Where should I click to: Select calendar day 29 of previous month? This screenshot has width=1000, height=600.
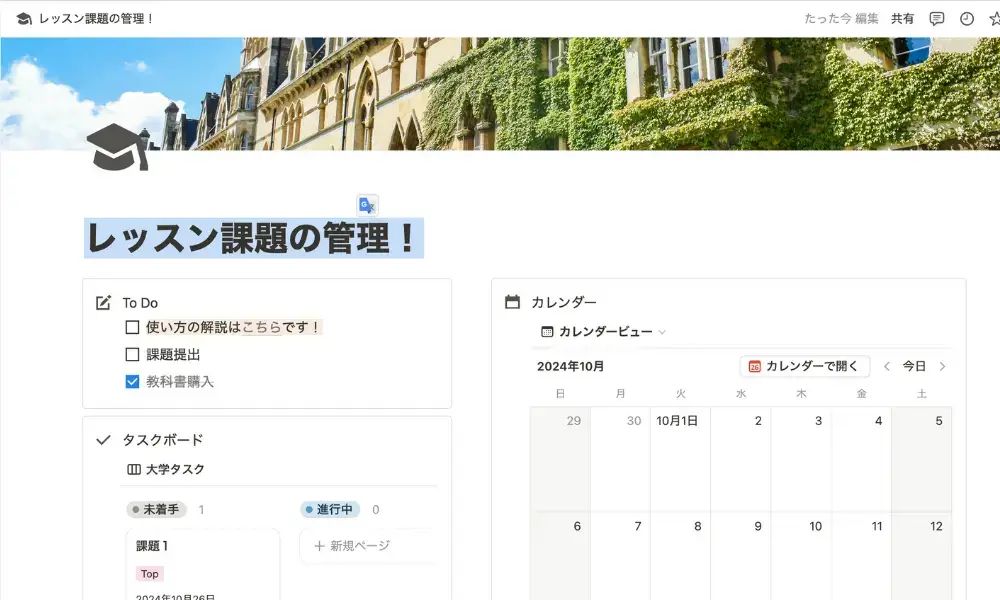[x=560, y=459]
